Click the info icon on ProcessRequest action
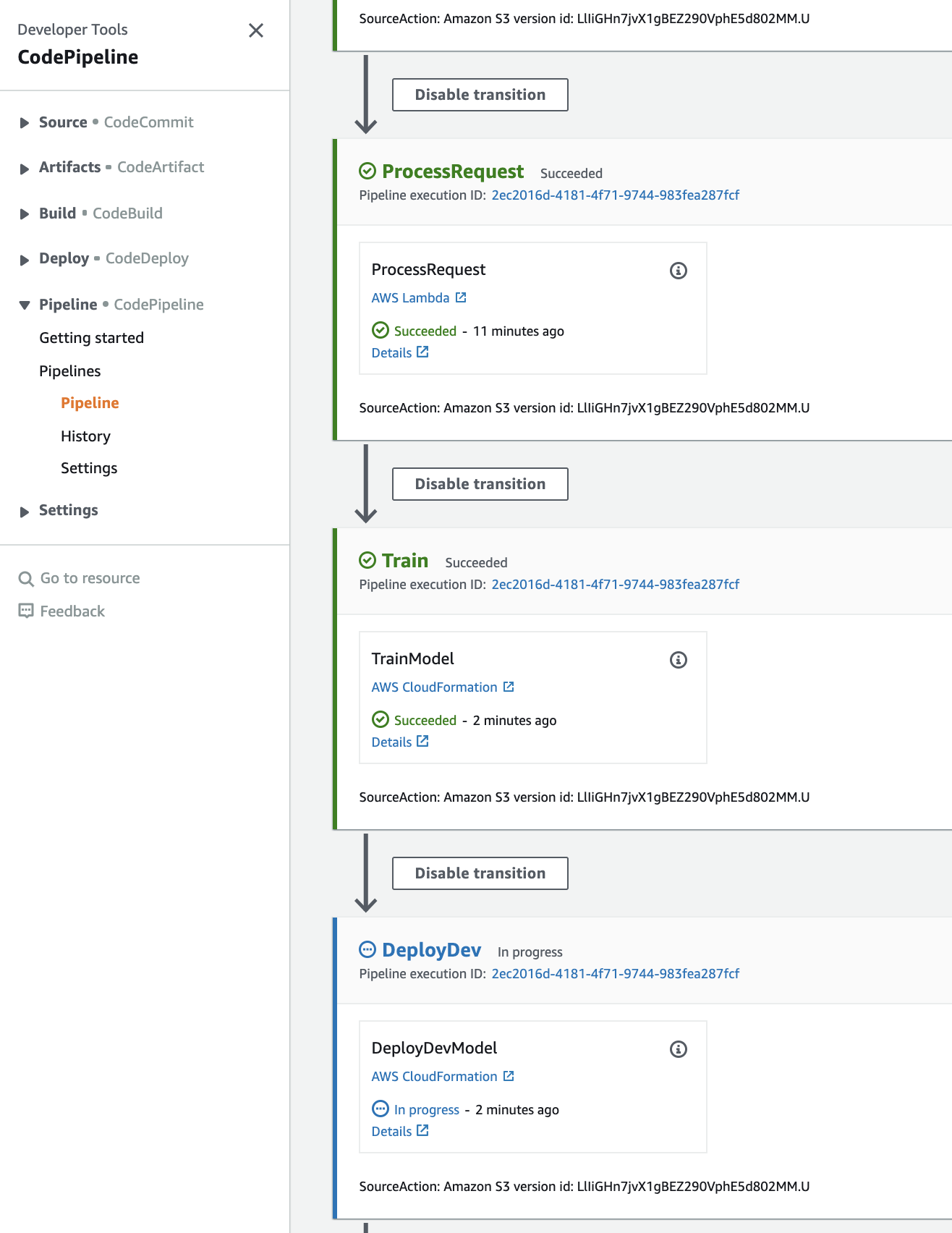 pos(679,271)
